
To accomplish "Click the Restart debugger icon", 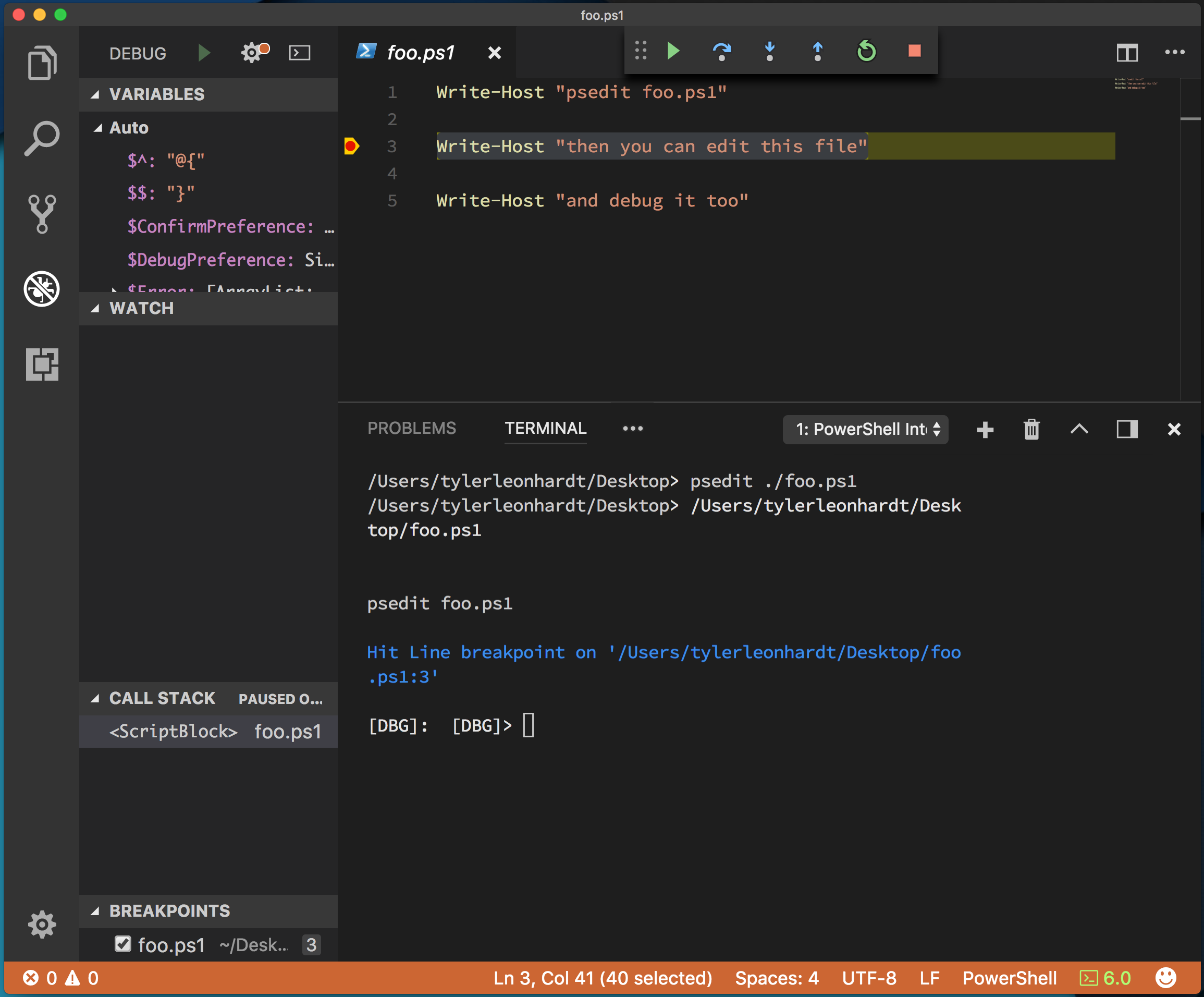I will [x=866, y=51].
